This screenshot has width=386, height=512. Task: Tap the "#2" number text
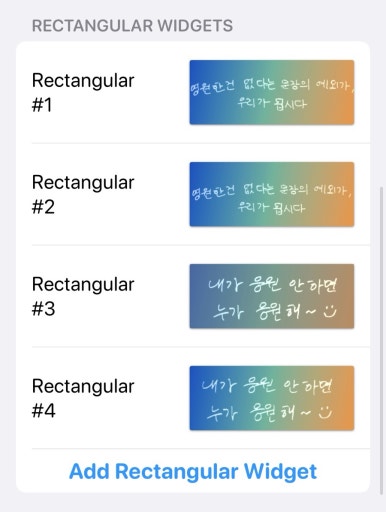click(43, 207)
